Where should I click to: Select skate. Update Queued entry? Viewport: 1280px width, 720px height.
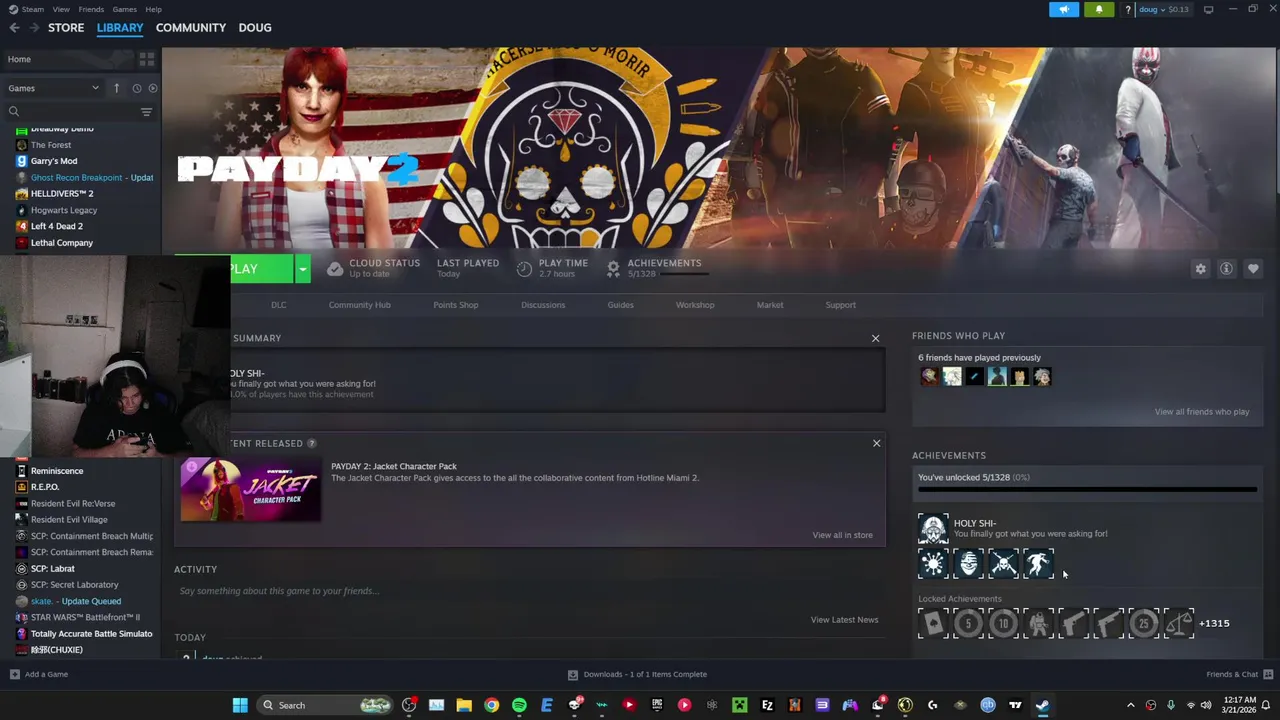[x=75, y=601]
